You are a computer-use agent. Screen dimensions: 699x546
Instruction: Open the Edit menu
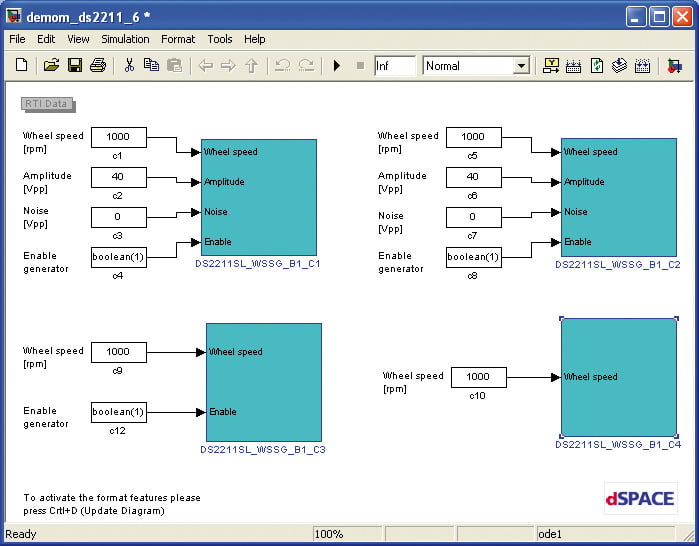(46, 39)
